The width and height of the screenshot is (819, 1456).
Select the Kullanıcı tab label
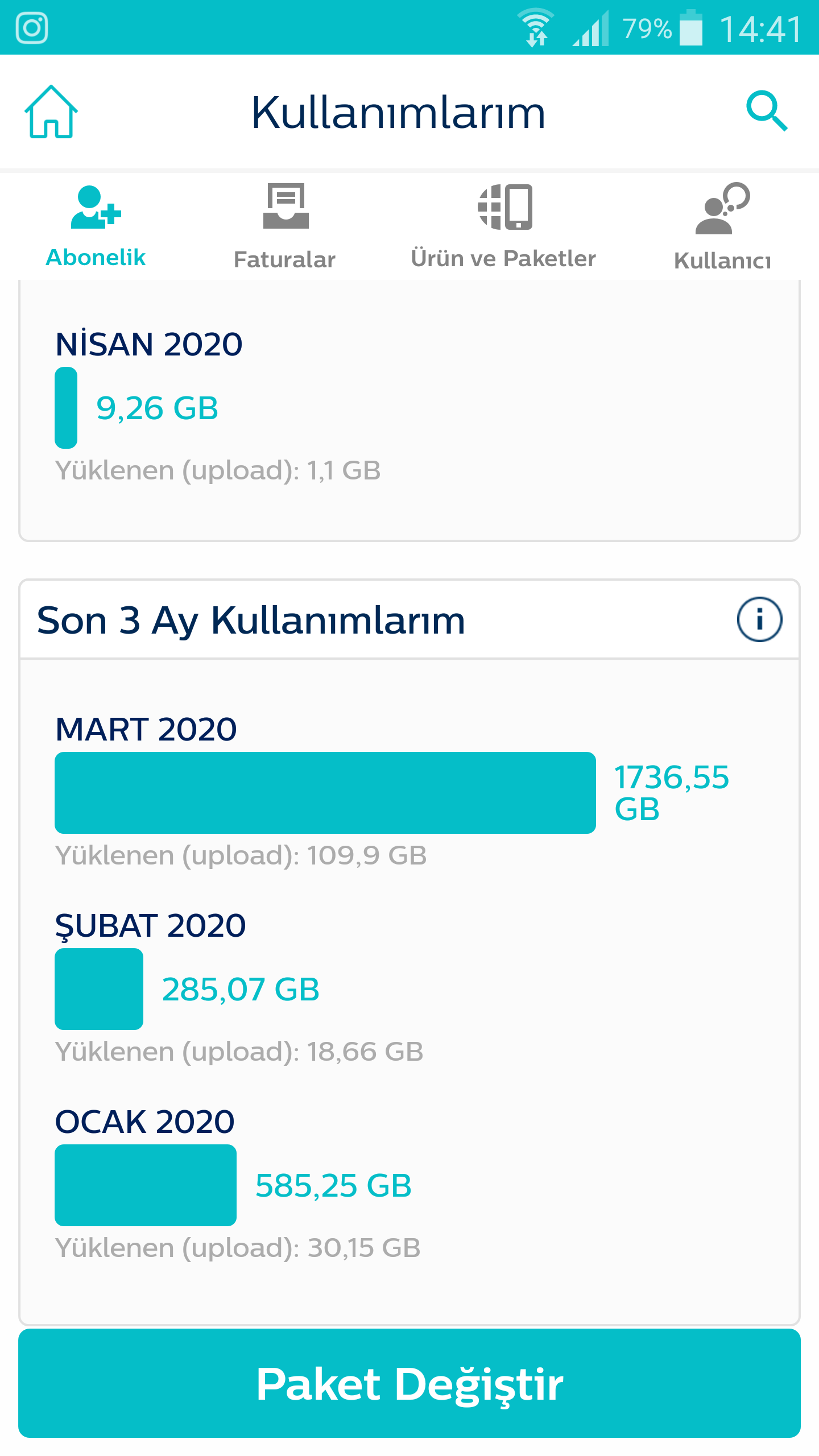point(722,260)
